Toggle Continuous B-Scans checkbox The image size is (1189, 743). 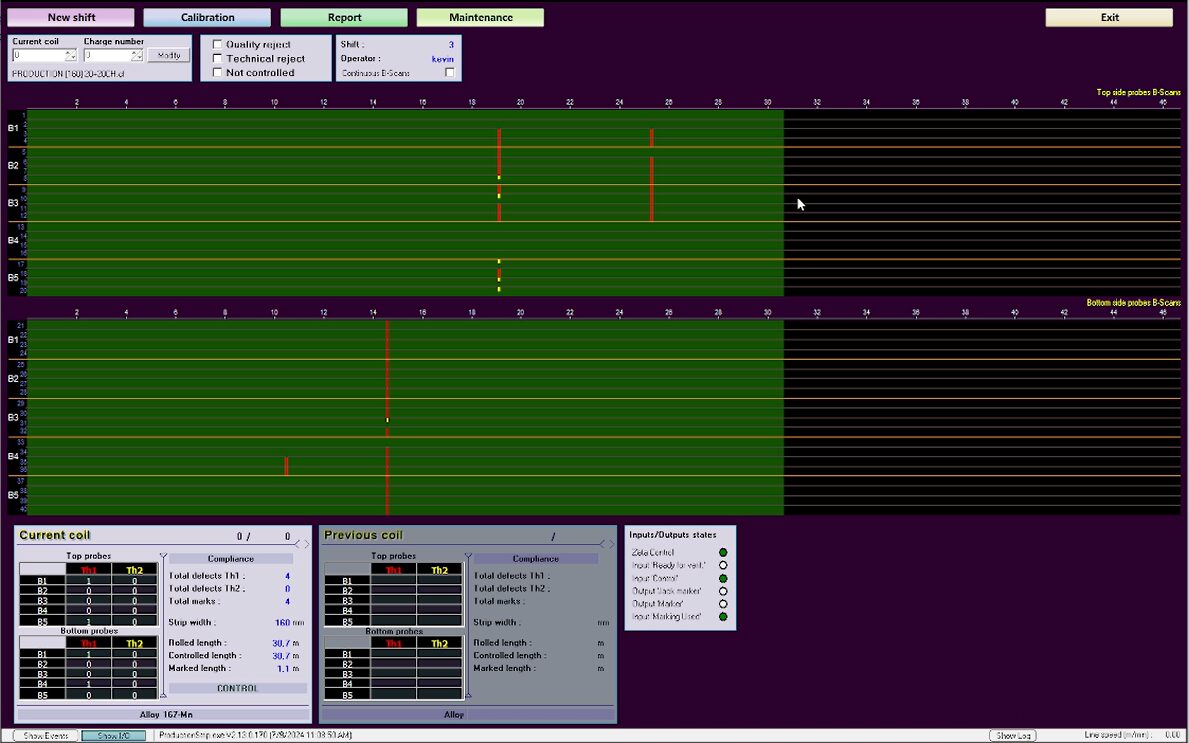(x=449, y=73)
